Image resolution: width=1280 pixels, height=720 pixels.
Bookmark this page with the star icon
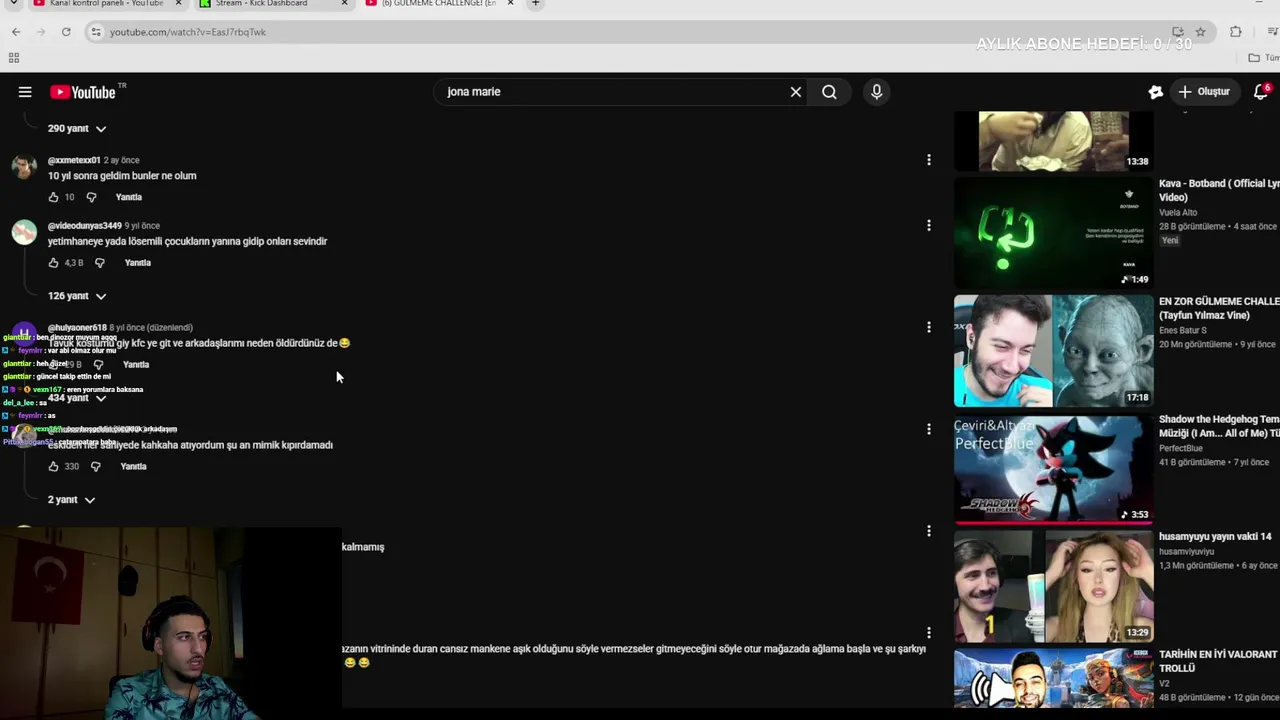1200,32
